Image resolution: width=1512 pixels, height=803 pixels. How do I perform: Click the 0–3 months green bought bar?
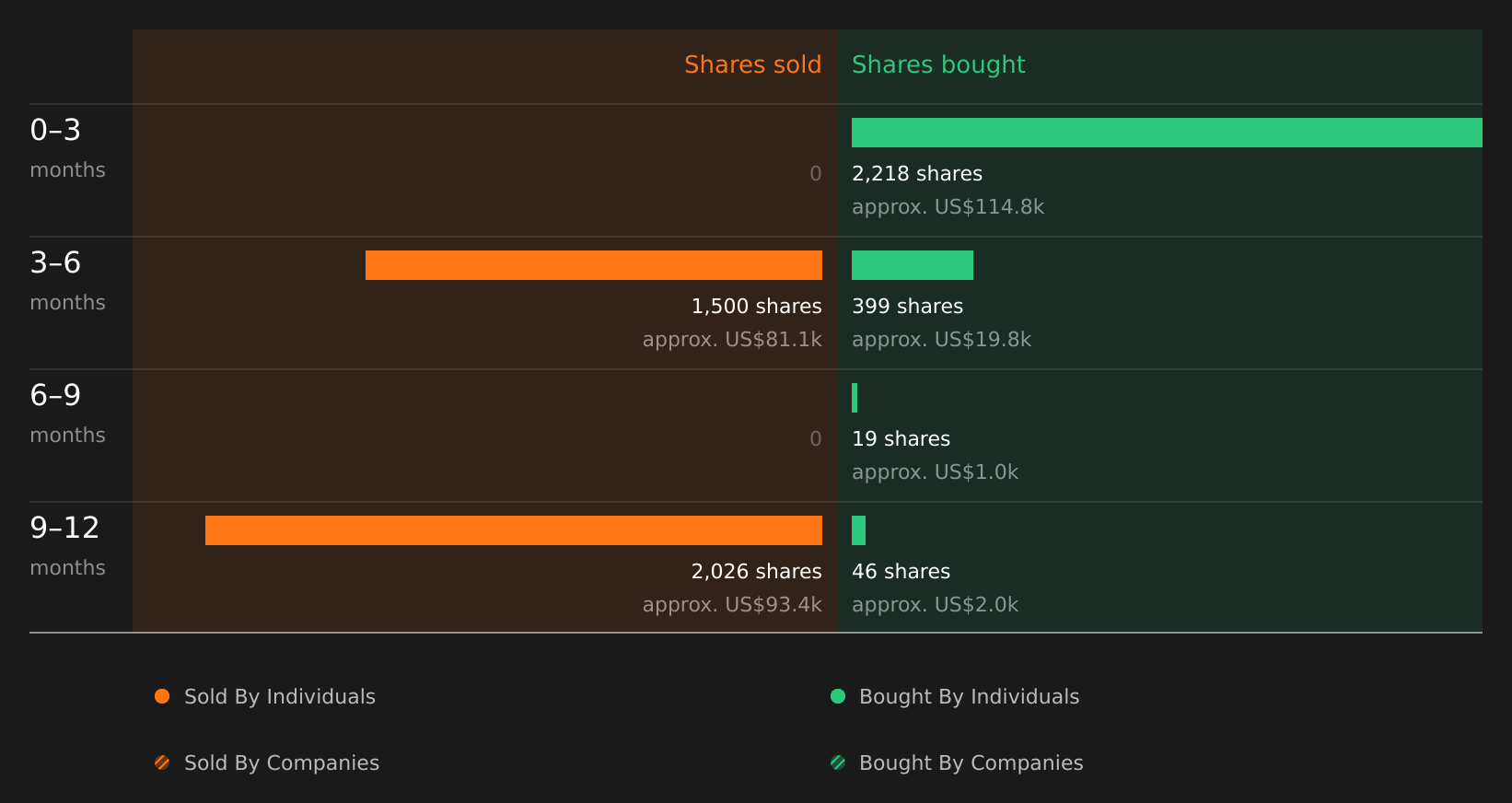tap(1167, 133)
